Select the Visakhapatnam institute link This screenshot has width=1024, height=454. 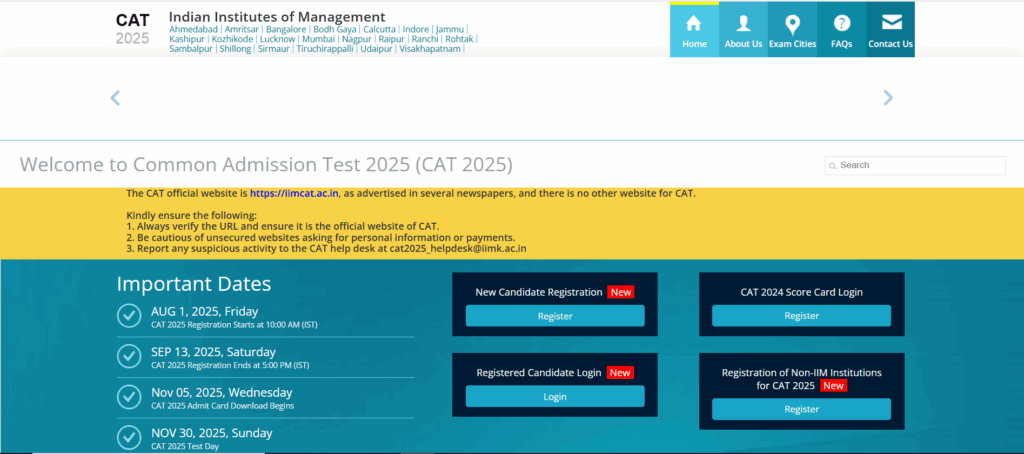pos(429,49)
